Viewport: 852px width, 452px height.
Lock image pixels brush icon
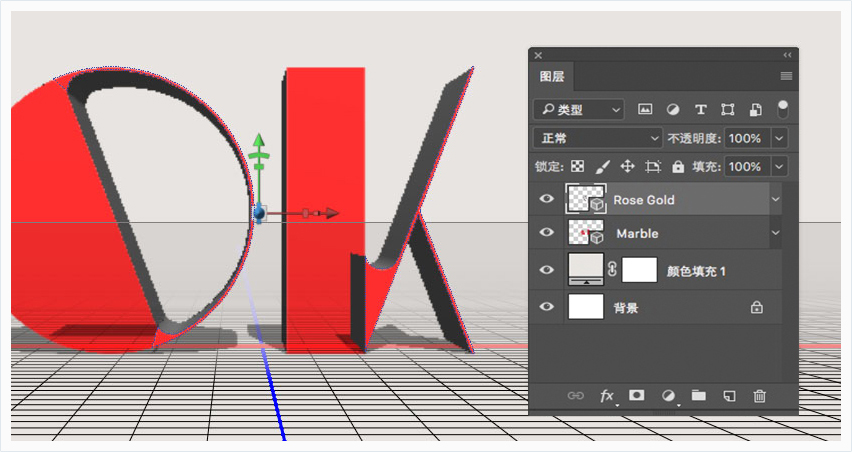click(x=603, y=166)
